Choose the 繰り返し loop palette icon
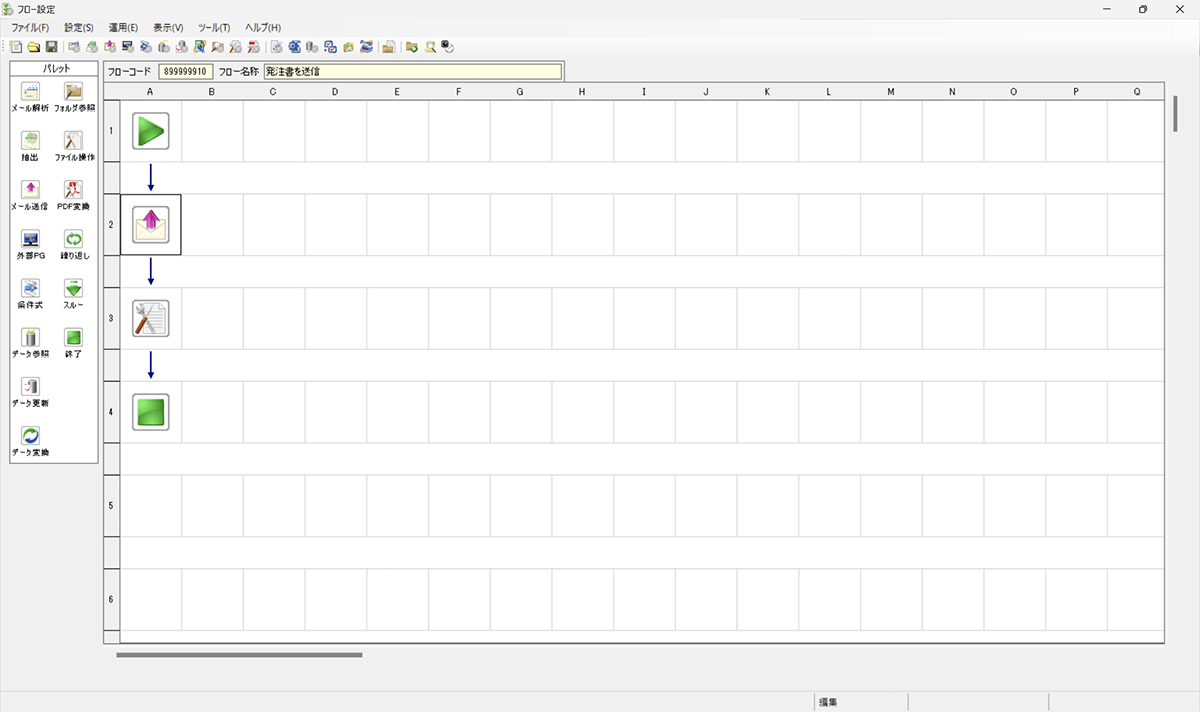The image size is (1200, 712). point(74,239)
